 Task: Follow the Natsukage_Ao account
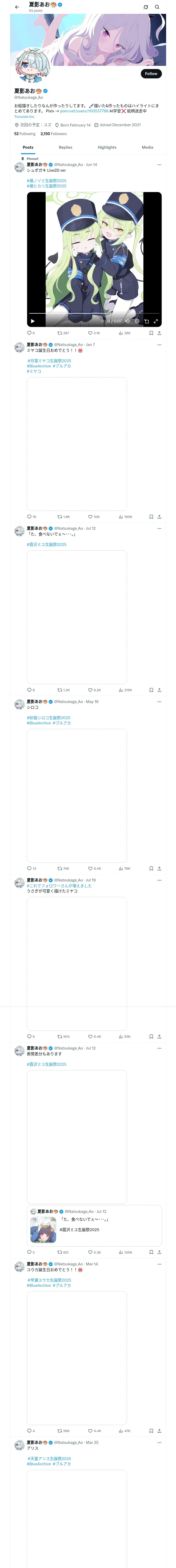pyautogui.click(x=151, y=74)
